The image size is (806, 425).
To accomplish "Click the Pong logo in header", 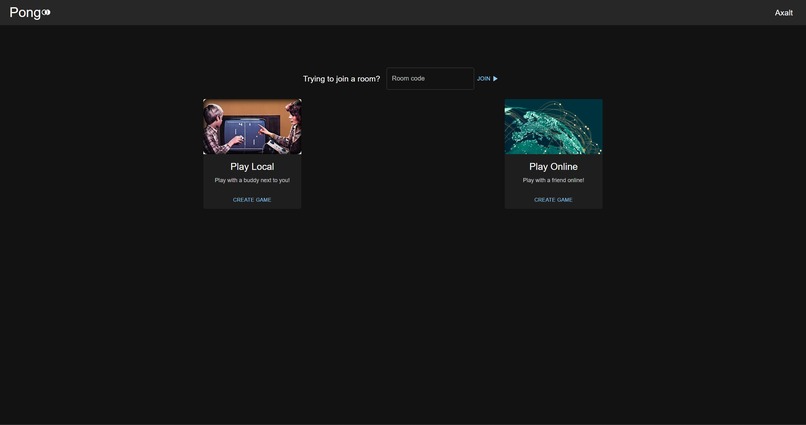I will point(30,12).
